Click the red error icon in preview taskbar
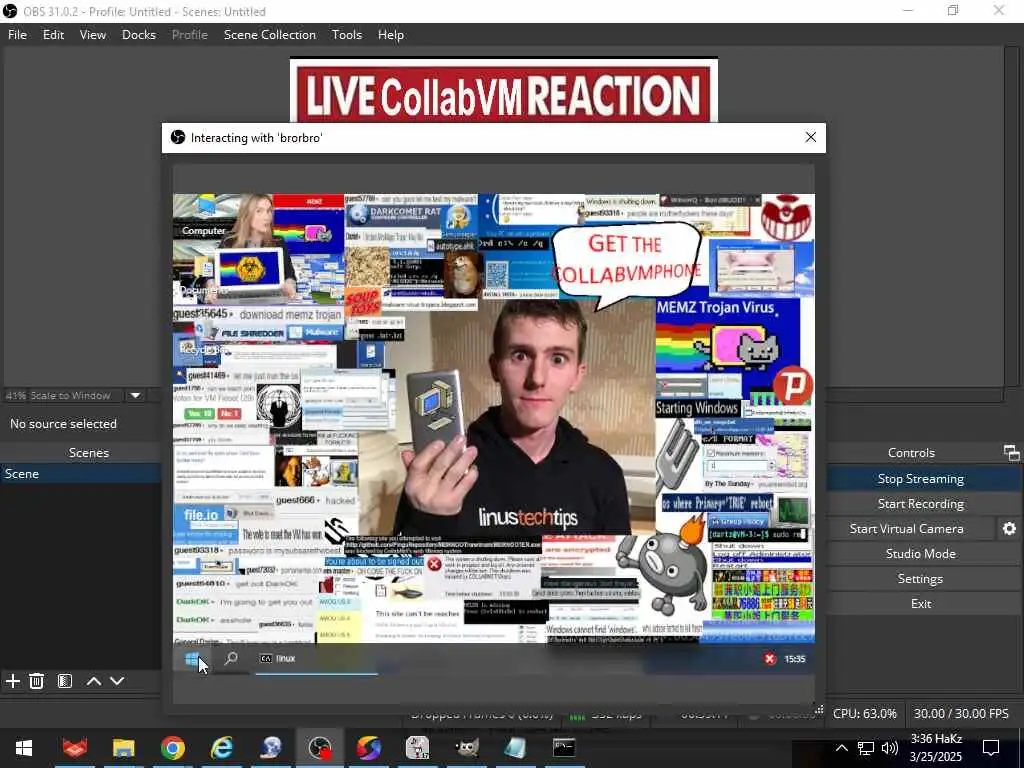 [769, 659]
